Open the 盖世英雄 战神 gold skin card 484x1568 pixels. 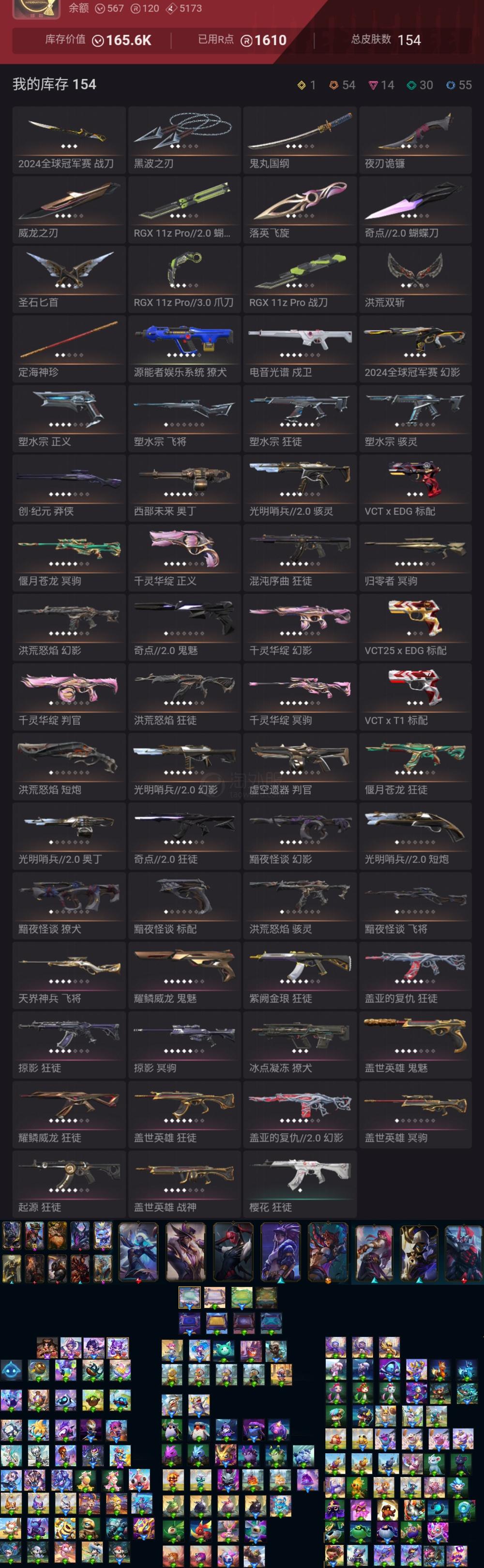(184, 1184)
